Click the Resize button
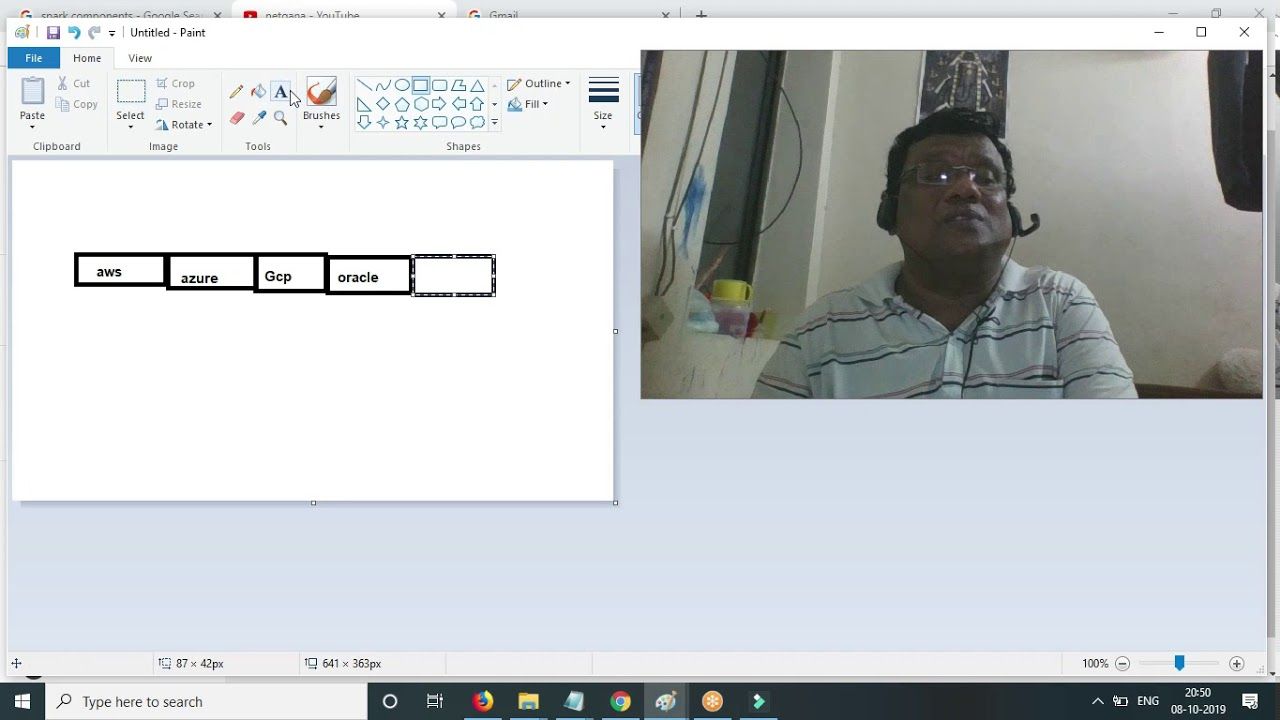The image size is (1280, 720). click(x=179, y=104)
